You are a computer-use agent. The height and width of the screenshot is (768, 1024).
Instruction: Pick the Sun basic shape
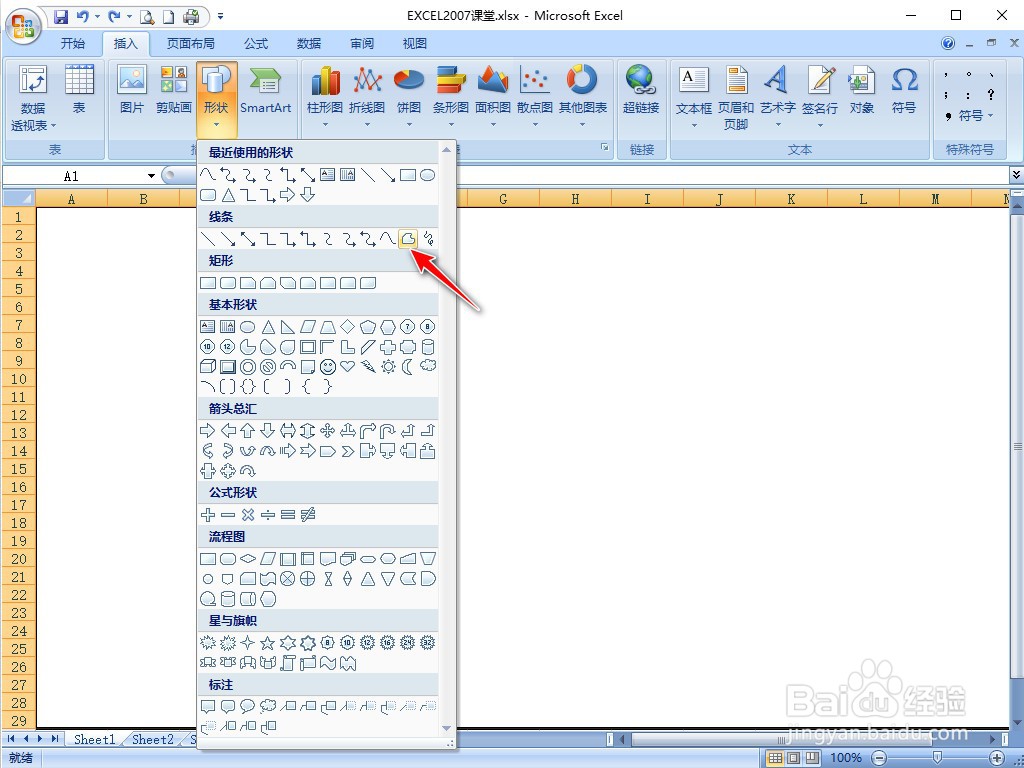(x=388, y=366)
